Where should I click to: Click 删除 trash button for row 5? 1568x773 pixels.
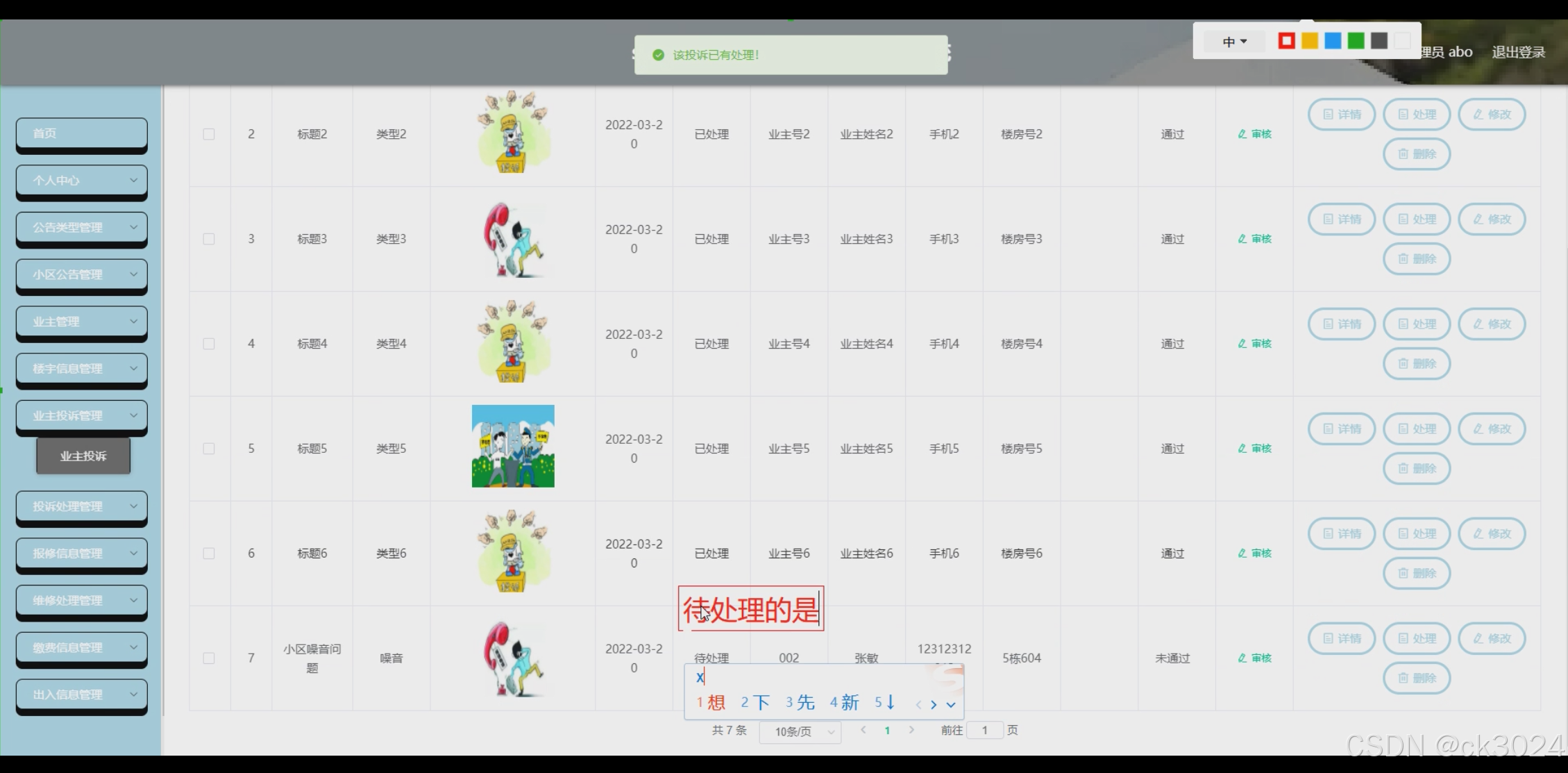point(1416,469)
